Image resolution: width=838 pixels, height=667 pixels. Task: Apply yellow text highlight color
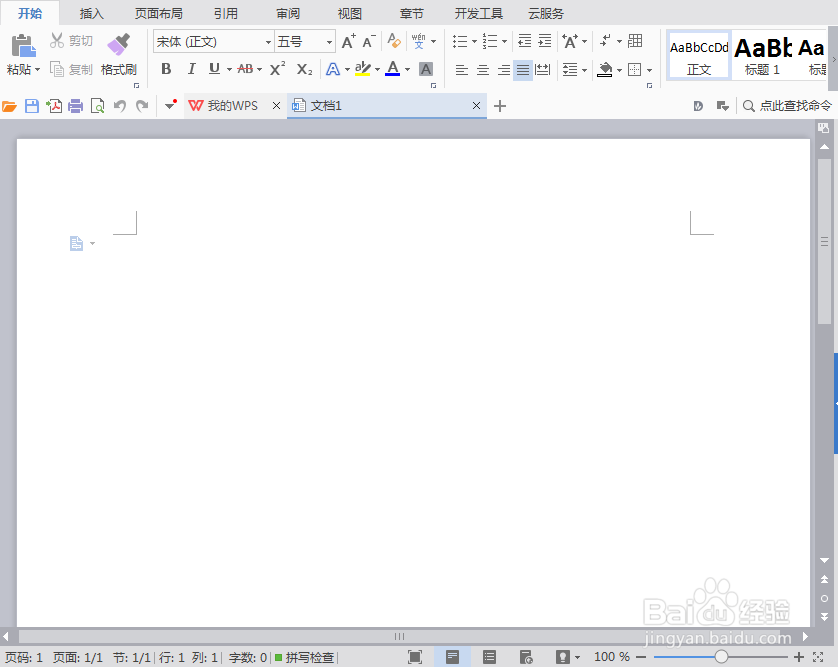tap(363, 69)
